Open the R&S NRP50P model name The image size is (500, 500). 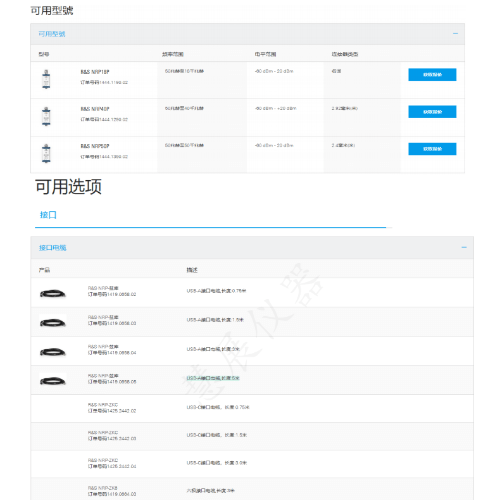(x=95, y=146)
